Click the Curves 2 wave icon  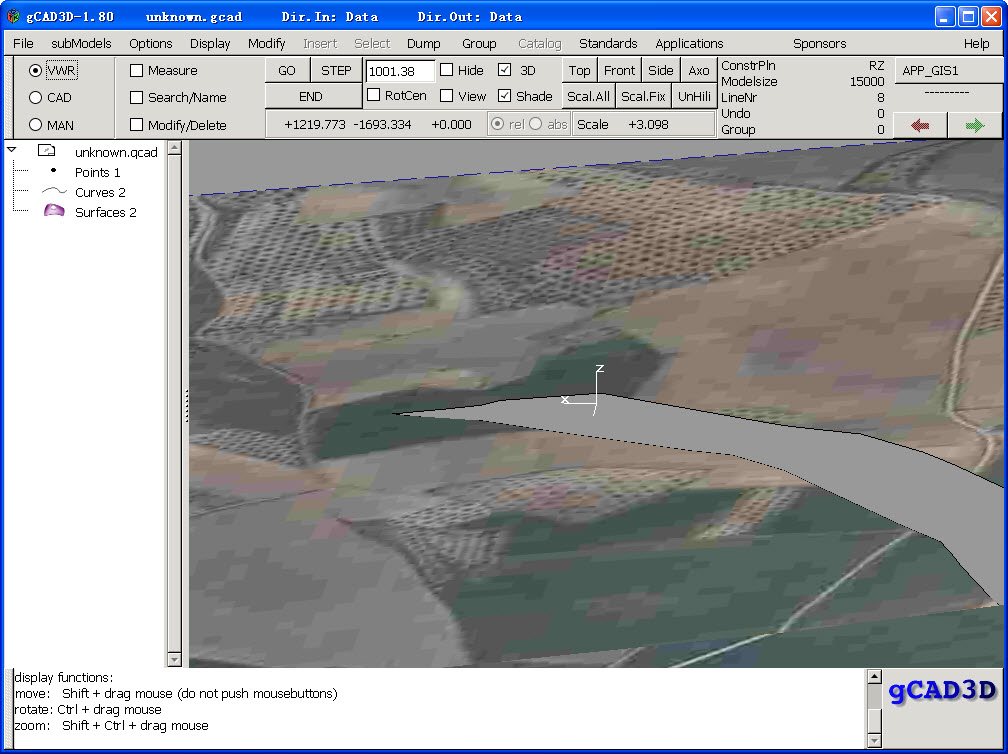[x=53, y=192]
